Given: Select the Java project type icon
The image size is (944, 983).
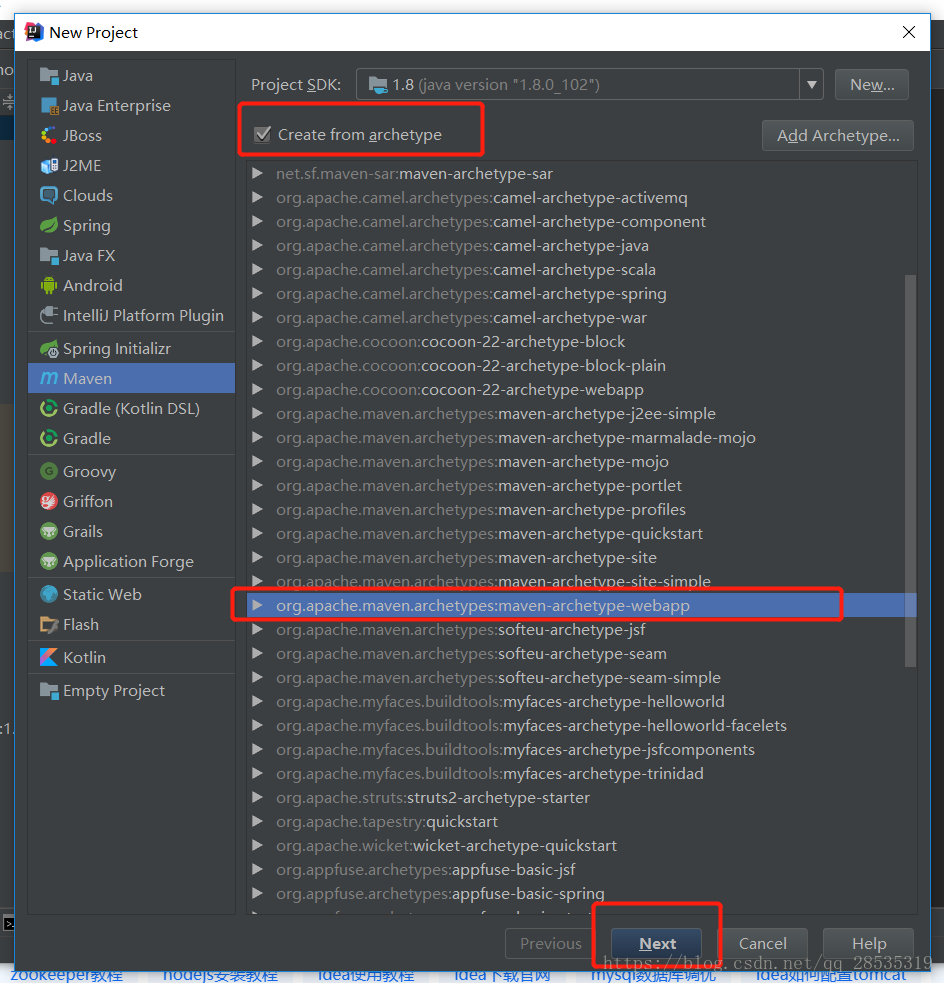Looking at the screenshot, I should (49, 76).
